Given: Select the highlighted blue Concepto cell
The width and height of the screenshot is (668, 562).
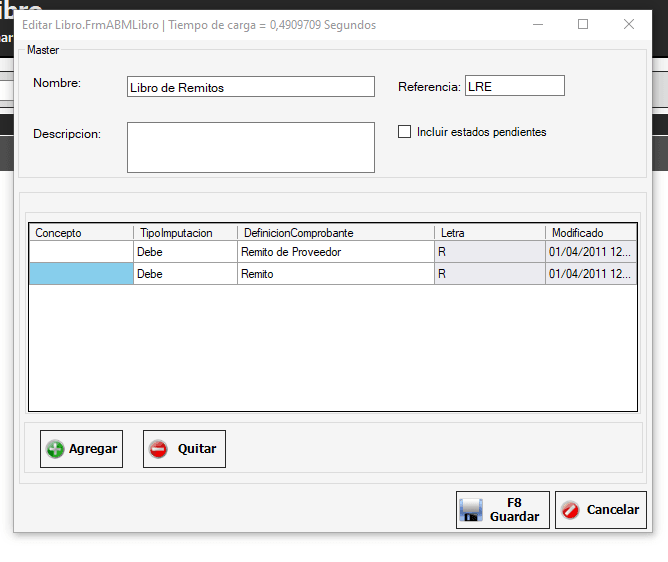Looking at the screenshot, I should [81, 274].
